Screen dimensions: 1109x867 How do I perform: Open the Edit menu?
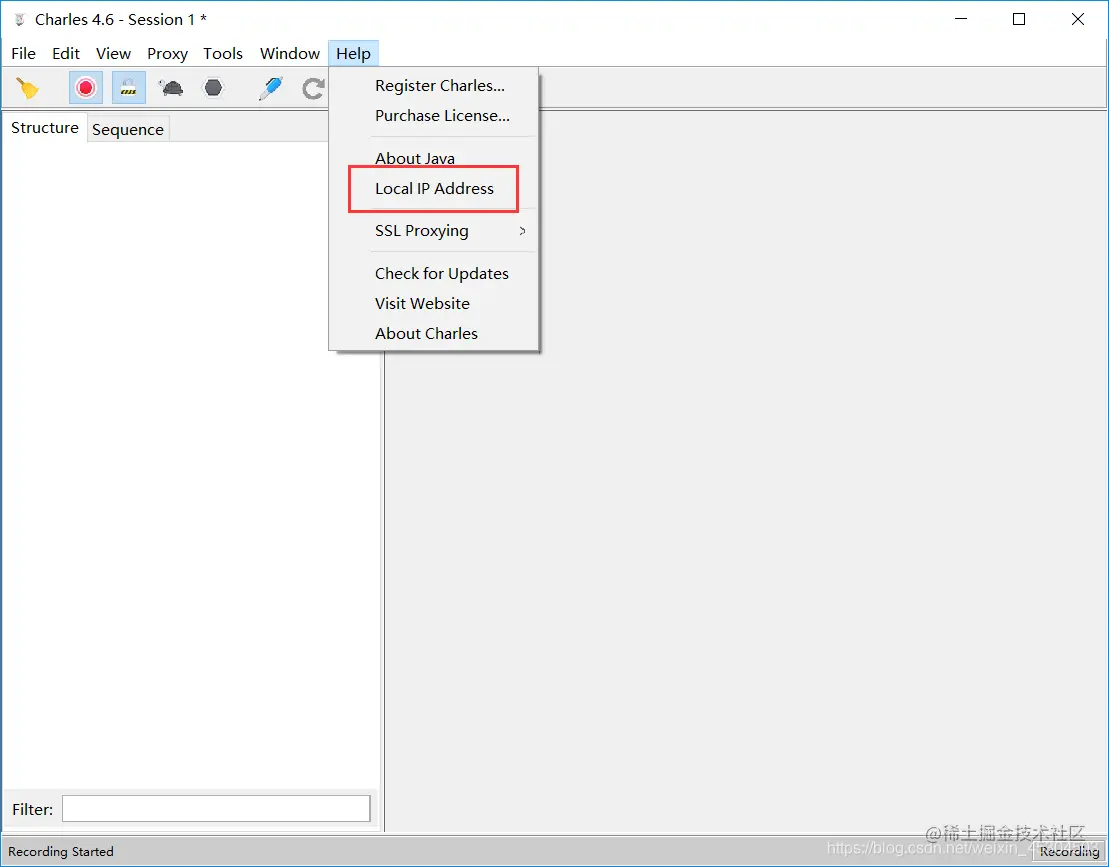(66, 54)
